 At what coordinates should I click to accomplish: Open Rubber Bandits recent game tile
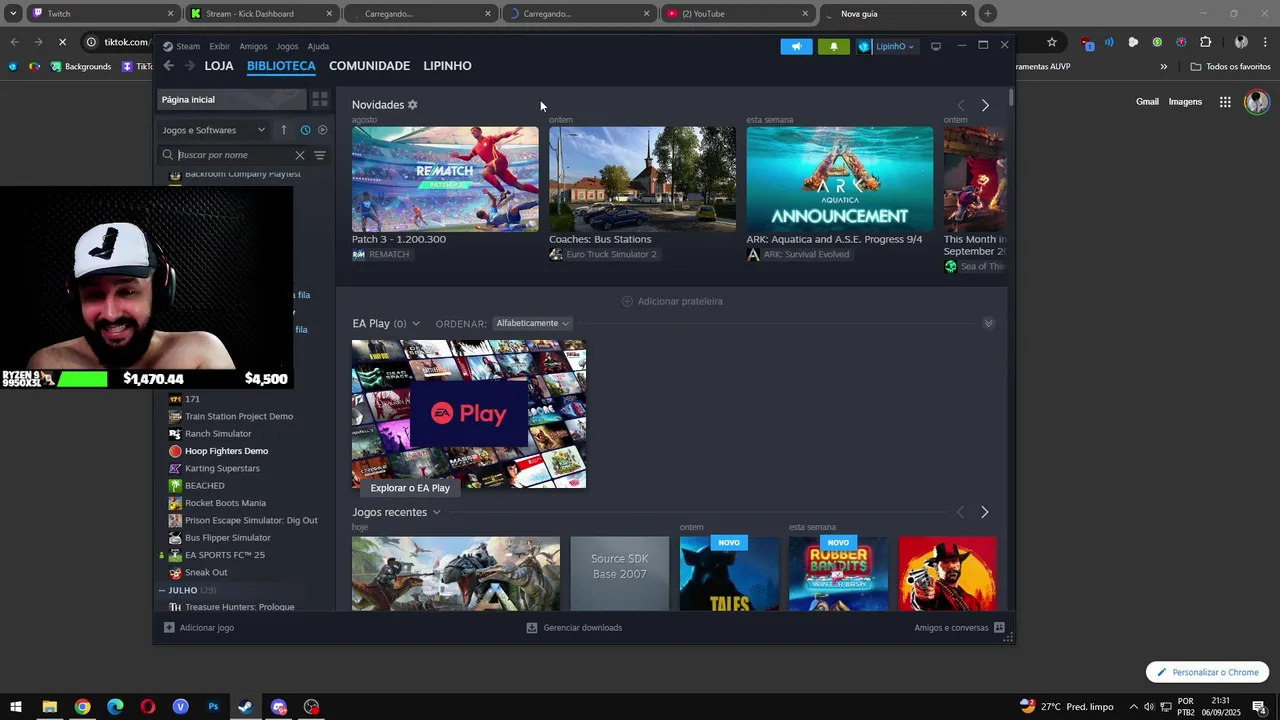(838, 573)
